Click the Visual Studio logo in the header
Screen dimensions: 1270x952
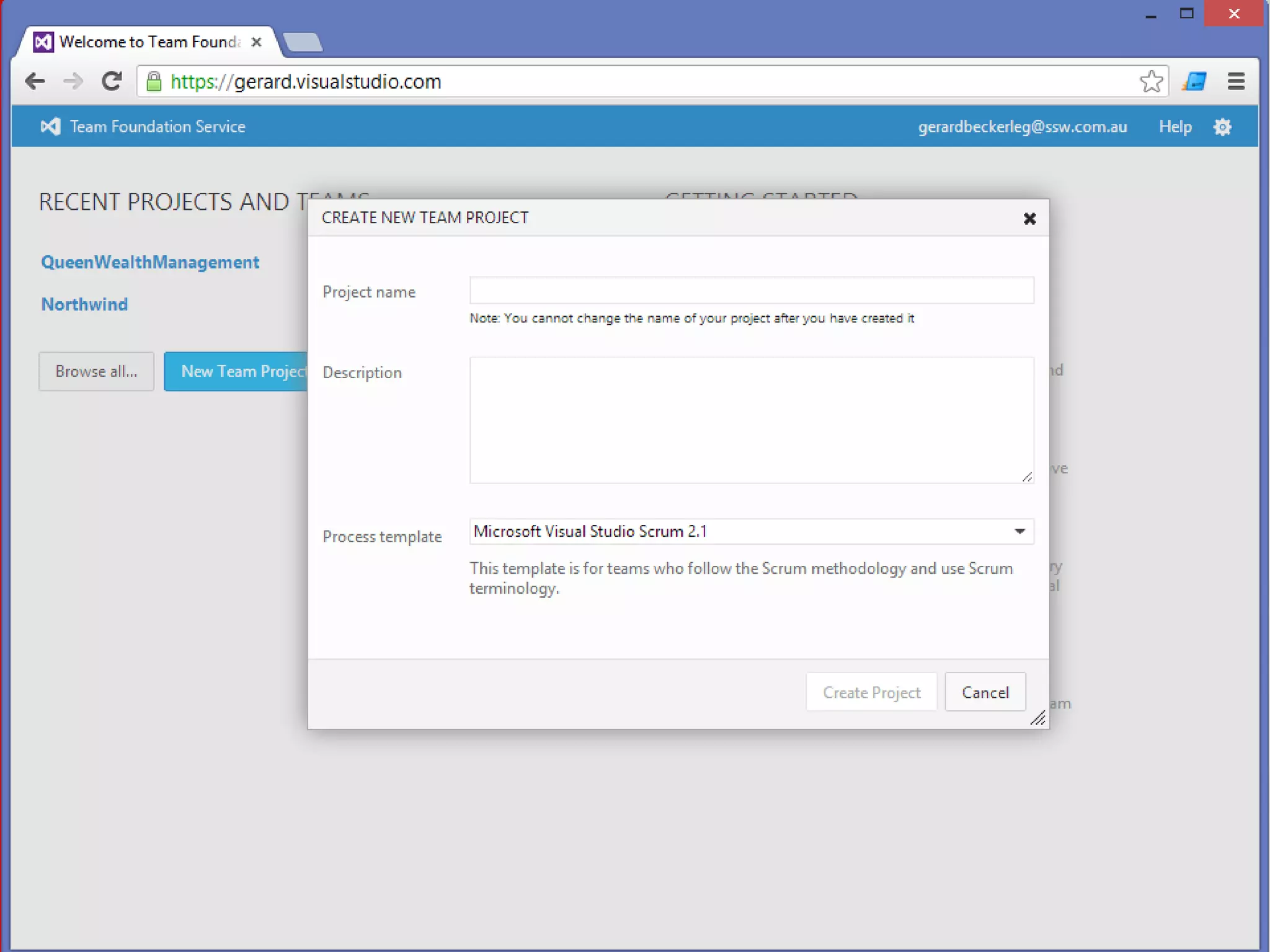(x=50, y=126)
